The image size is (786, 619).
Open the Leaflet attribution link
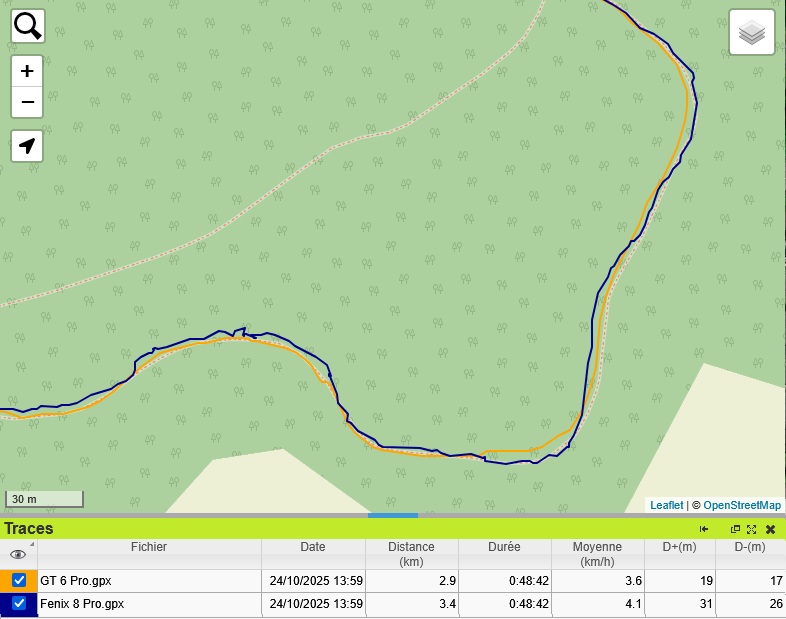[x=666, y=506]
